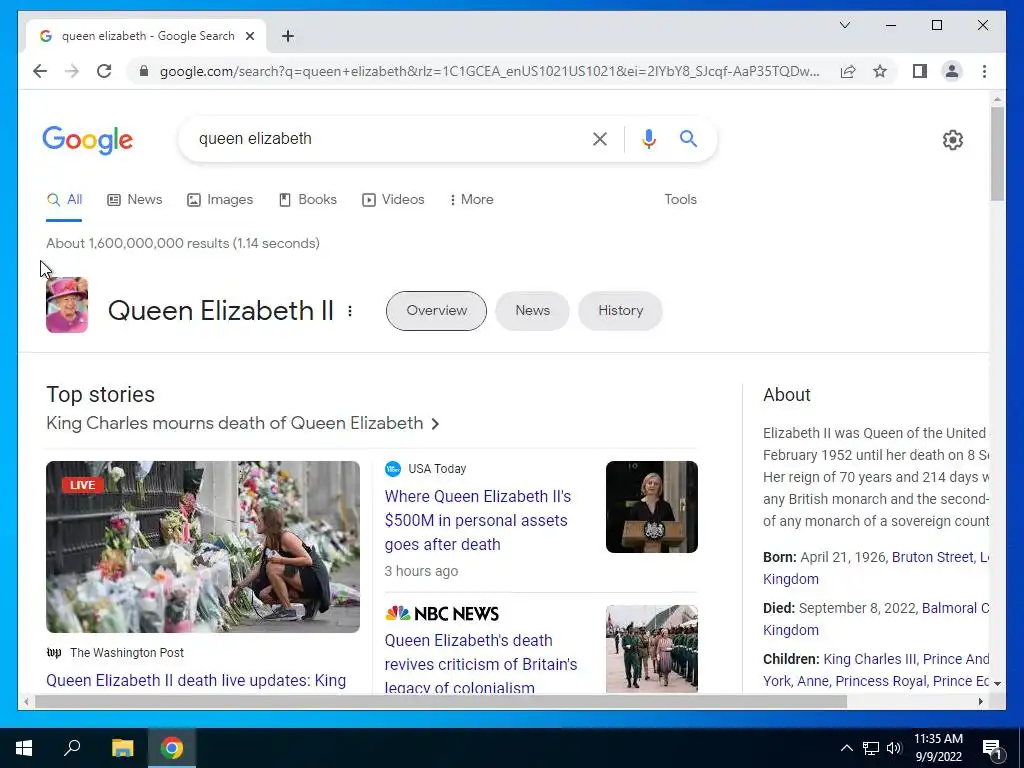Open a new browser tab

[x=288, y=36]
